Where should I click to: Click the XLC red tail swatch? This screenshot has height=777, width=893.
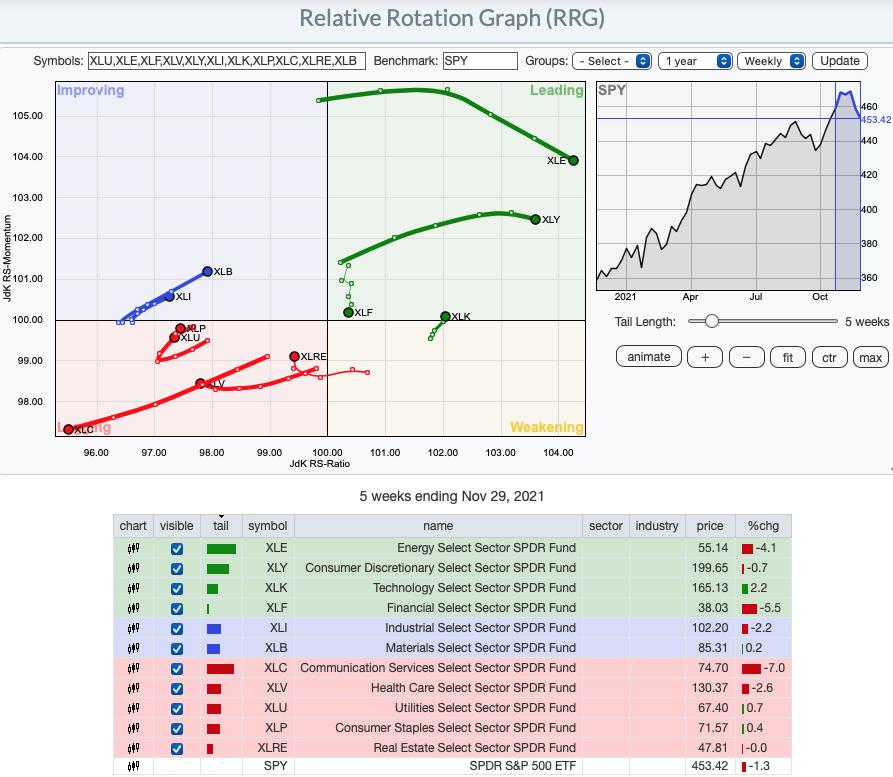[220, 669]
